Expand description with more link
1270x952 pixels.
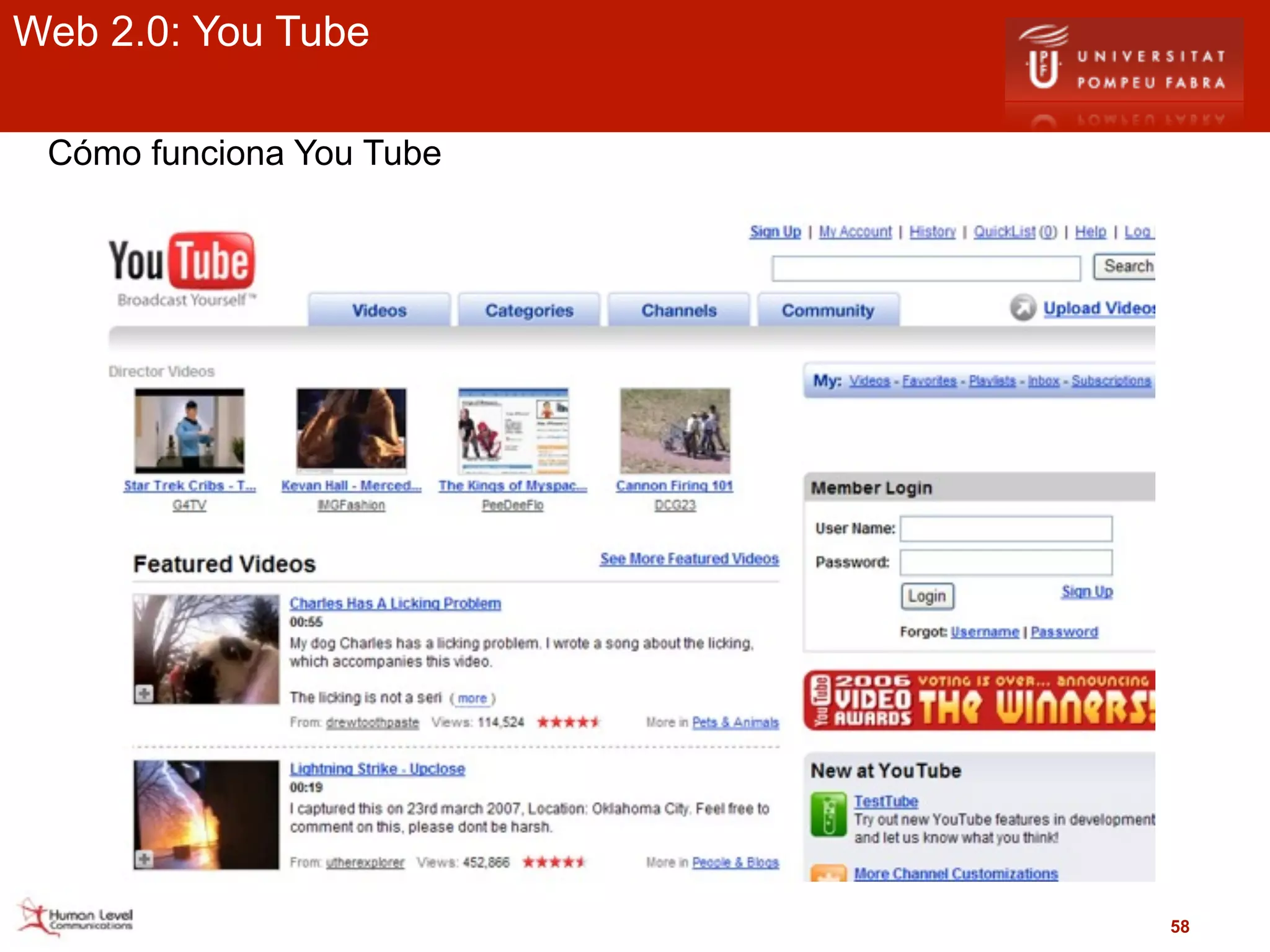[473, 699]
